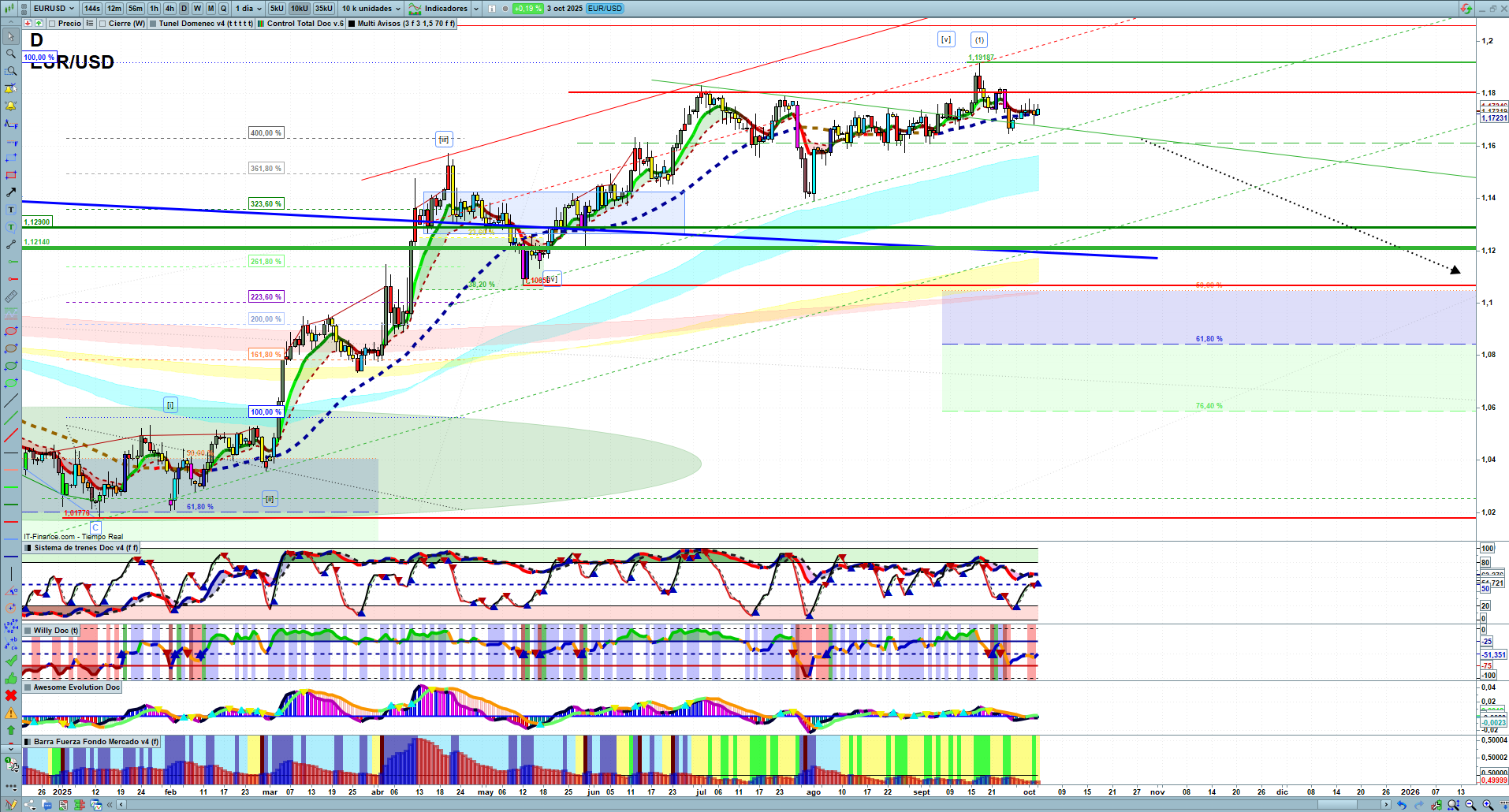
Task: Click the yellow warning triangle icon
Action: (x=11, y=713)
